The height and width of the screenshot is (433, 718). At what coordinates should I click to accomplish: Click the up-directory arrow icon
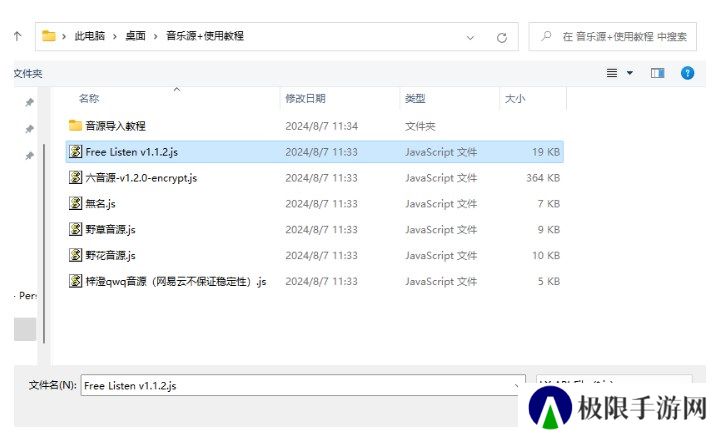[x=17, y=36]
